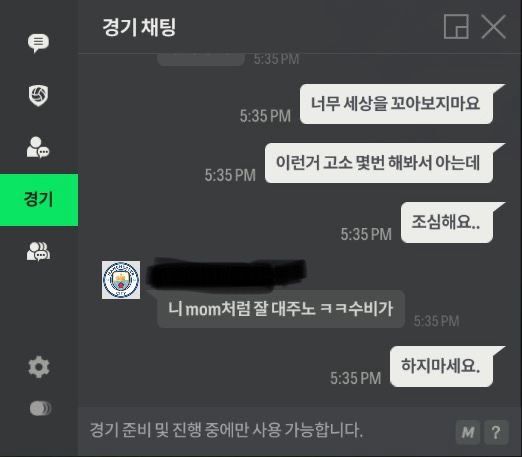Click the 경기 채팅 header title
522x457 pixels.
pos(139,27)
